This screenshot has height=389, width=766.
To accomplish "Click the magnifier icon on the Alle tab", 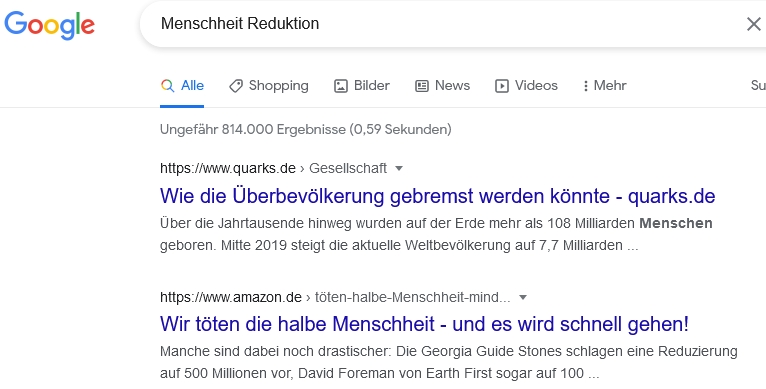I will click(167, 86).
